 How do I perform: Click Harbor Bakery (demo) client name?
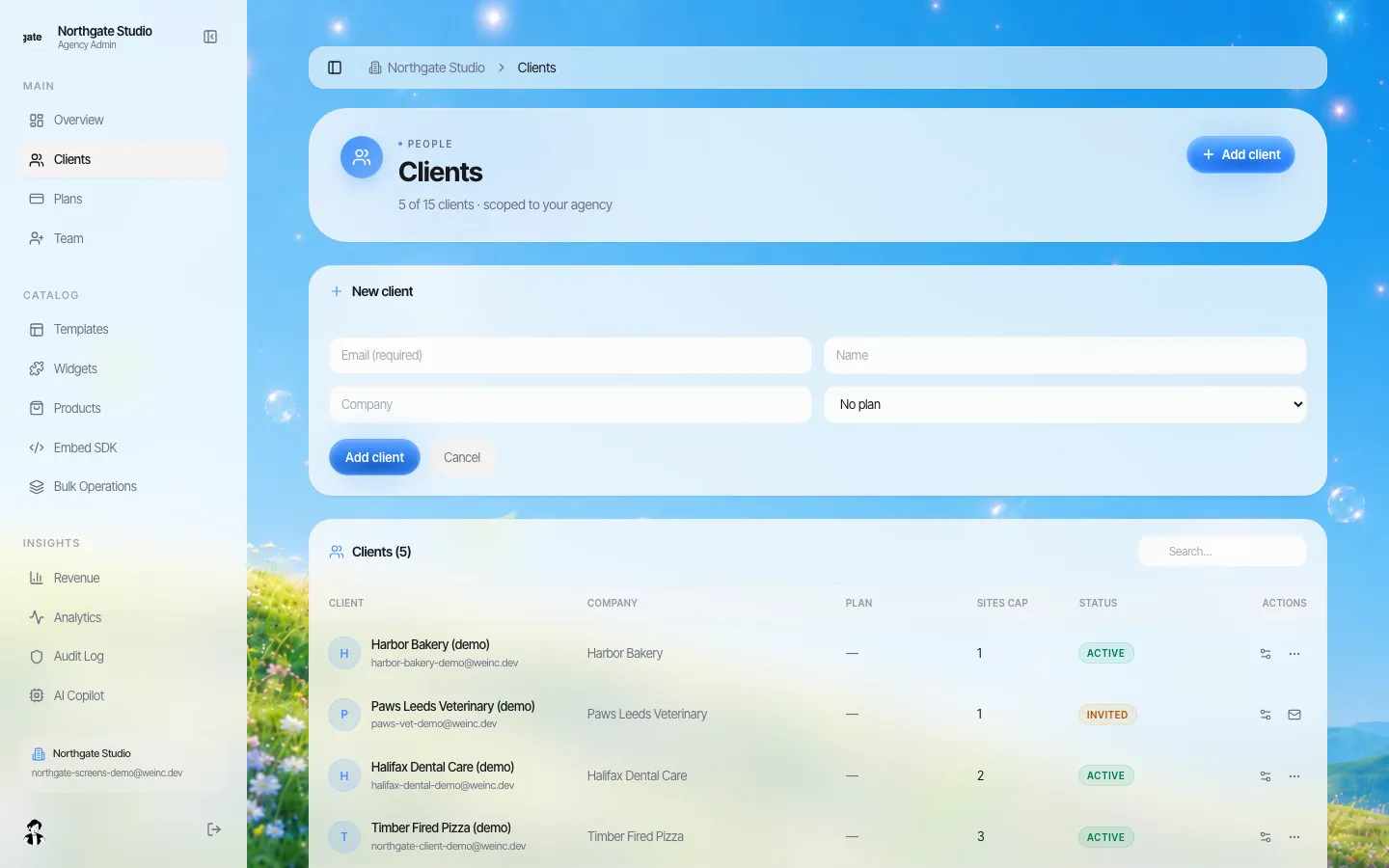pos(430,644)
